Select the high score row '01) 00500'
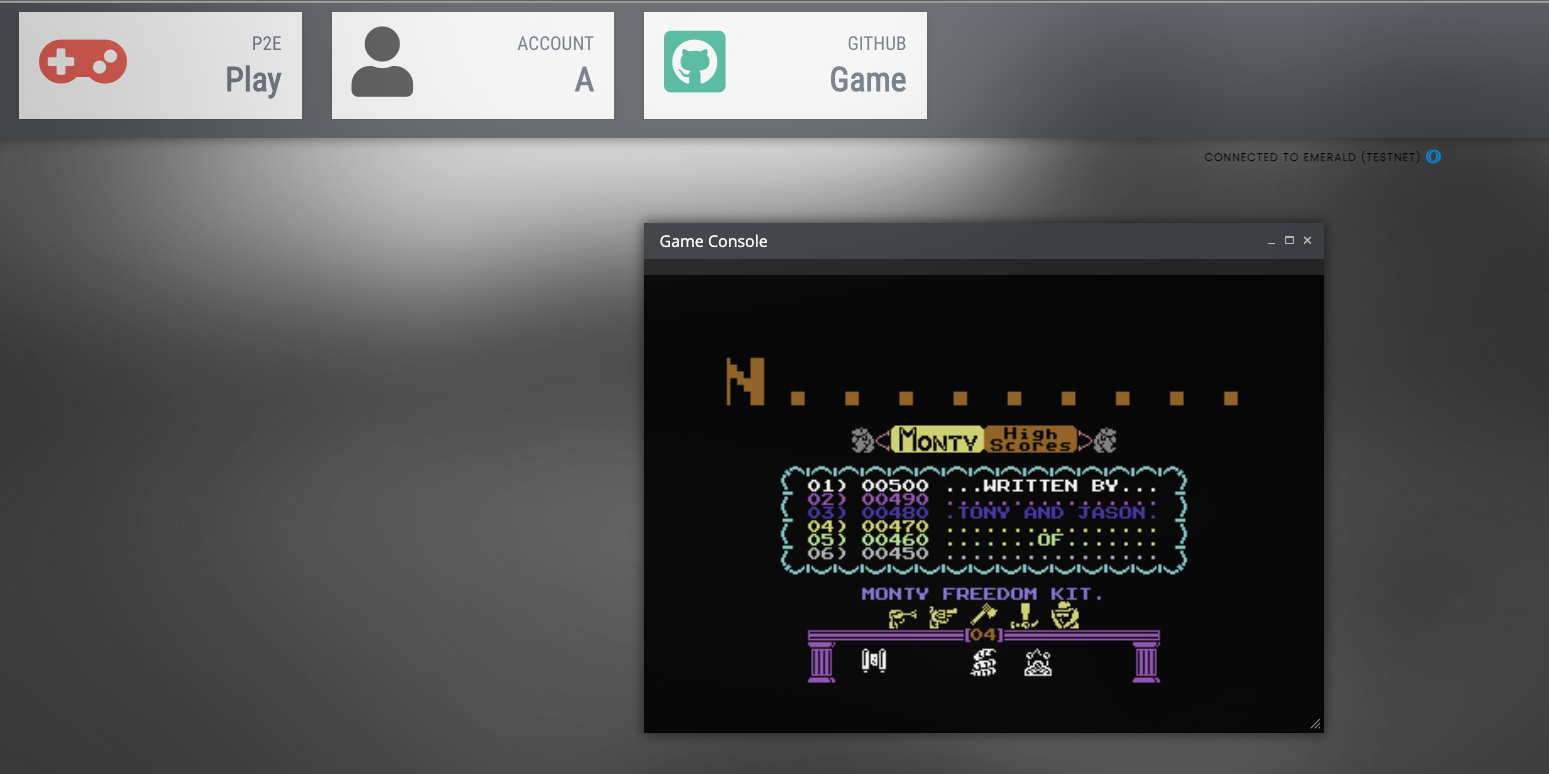 pos(983,486)
